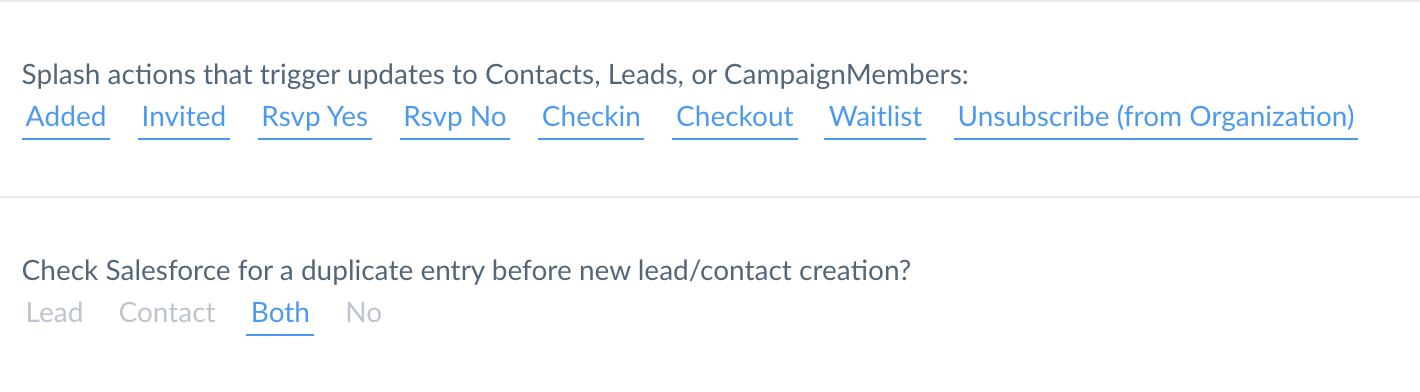Disable the Rsvp No trigger
1420x392 pixels.
tap(455, 117)
